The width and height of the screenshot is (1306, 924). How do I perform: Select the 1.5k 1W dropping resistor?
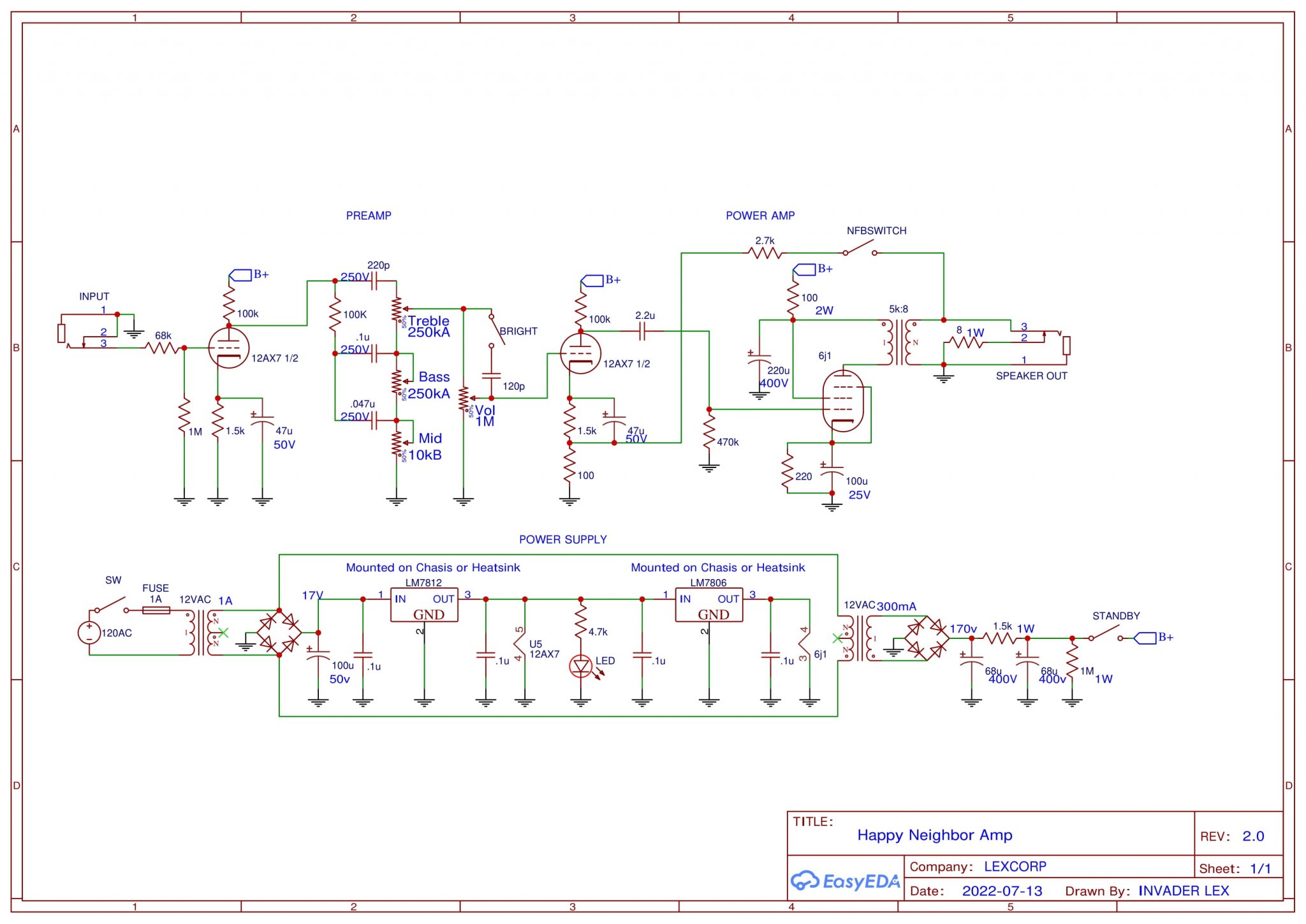click(999, 638)
